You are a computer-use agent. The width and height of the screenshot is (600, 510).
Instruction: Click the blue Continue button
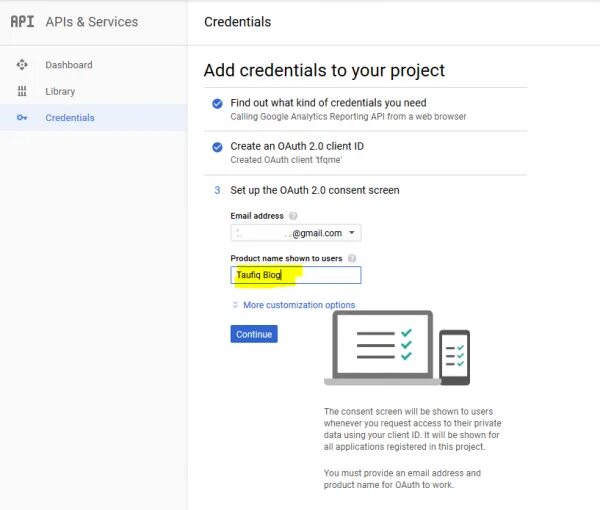tap(254, 334)
